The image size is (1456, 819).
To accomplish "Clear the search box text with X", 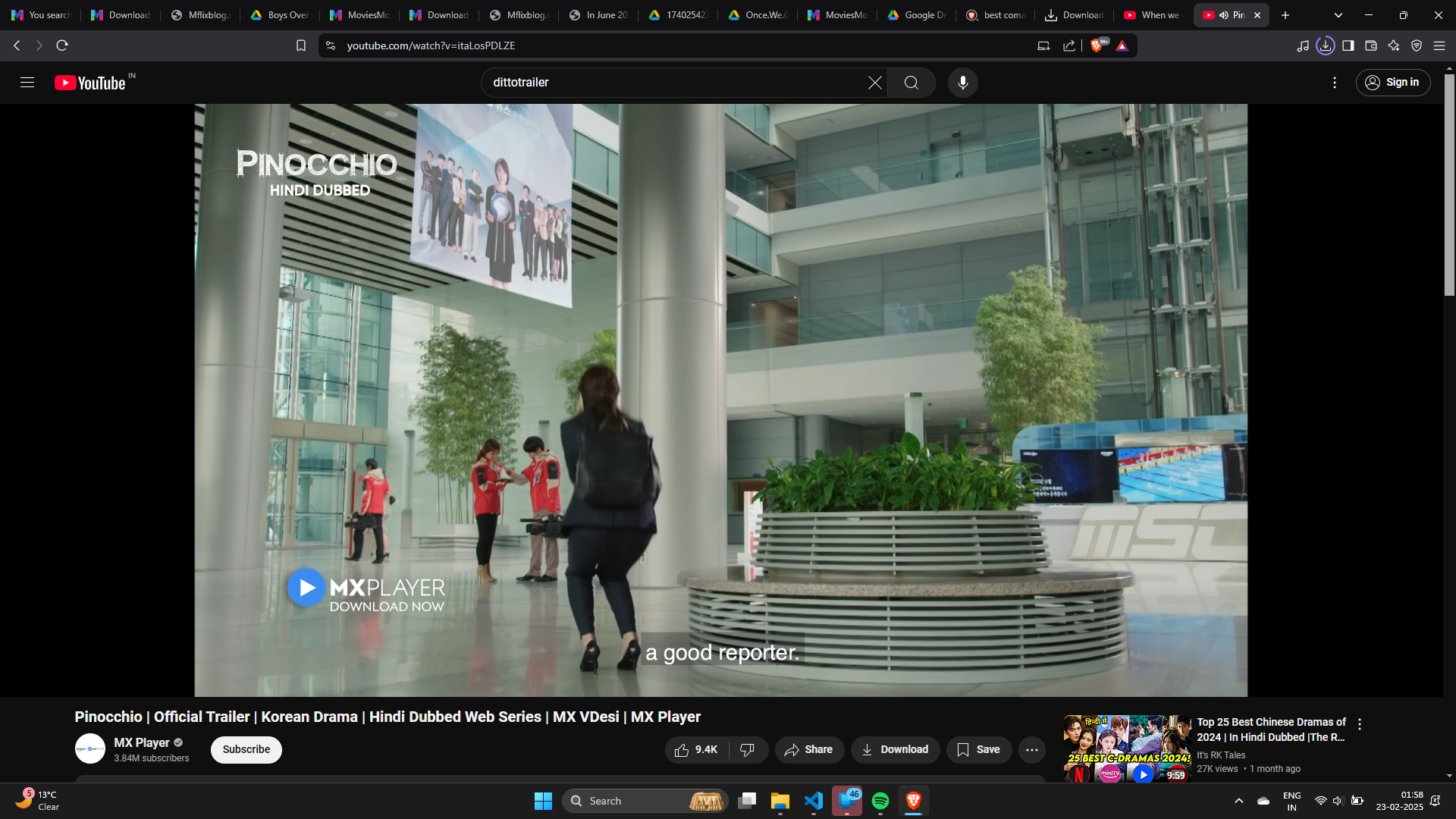I will pyautogui.click(x=875, y=83).
